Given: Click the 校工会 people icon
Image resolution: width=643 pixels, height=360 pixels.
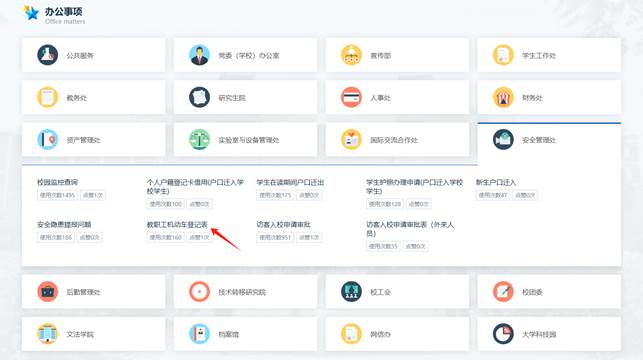Looking at the screenshot, I should click(351, 292).
